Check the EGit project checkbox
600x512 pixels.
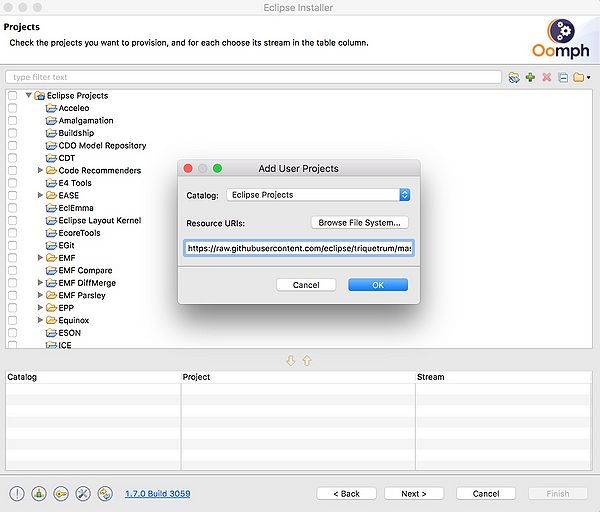pos(13,245)
